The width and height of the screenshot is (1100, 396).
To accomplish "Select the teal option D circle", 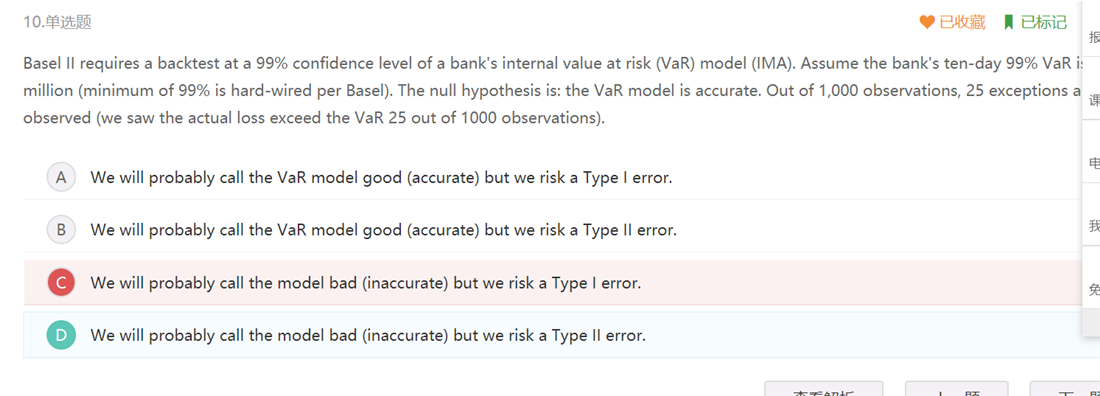I will (x=61, y=336).
